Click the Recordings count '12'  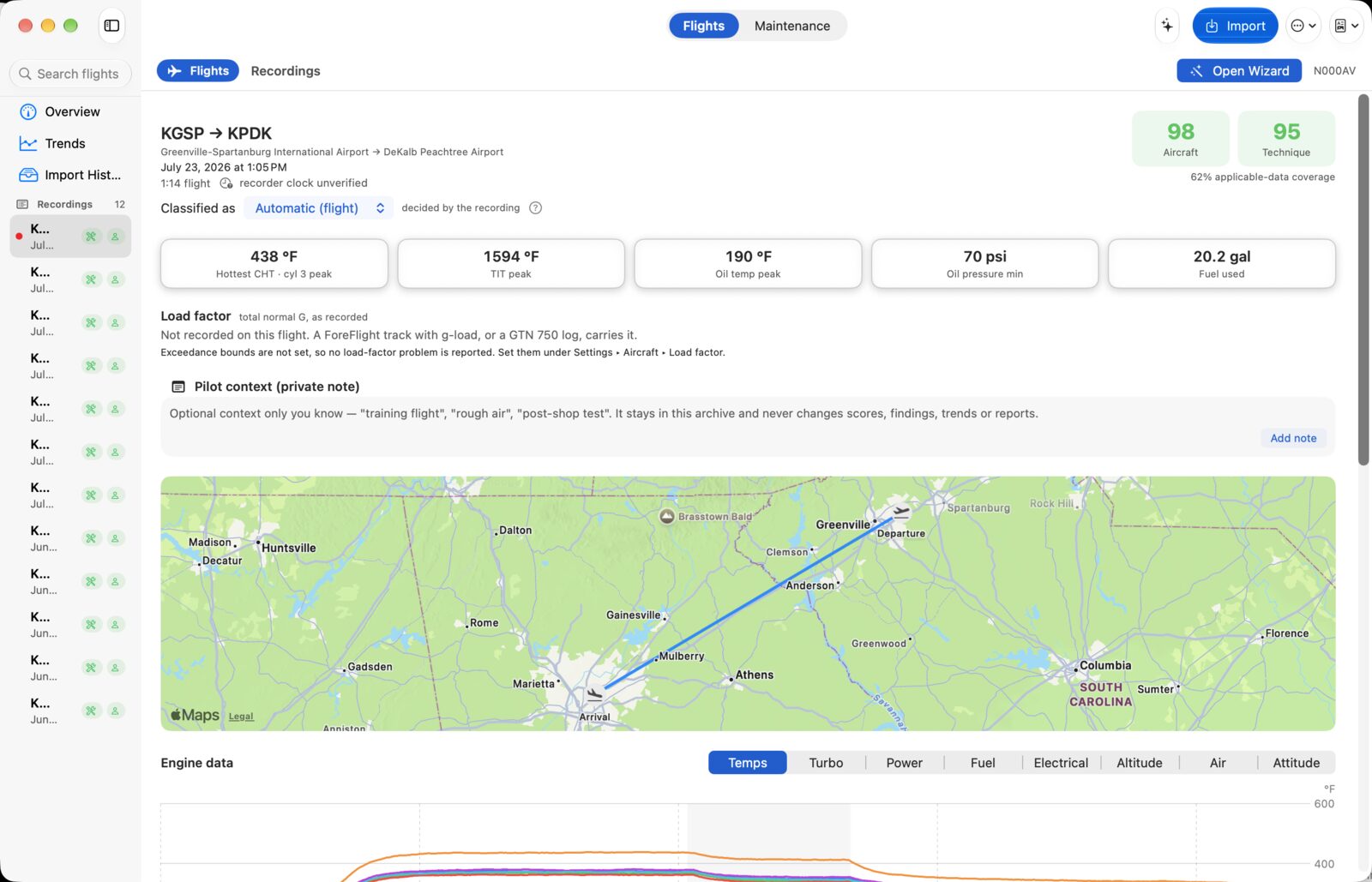point(120,204)
